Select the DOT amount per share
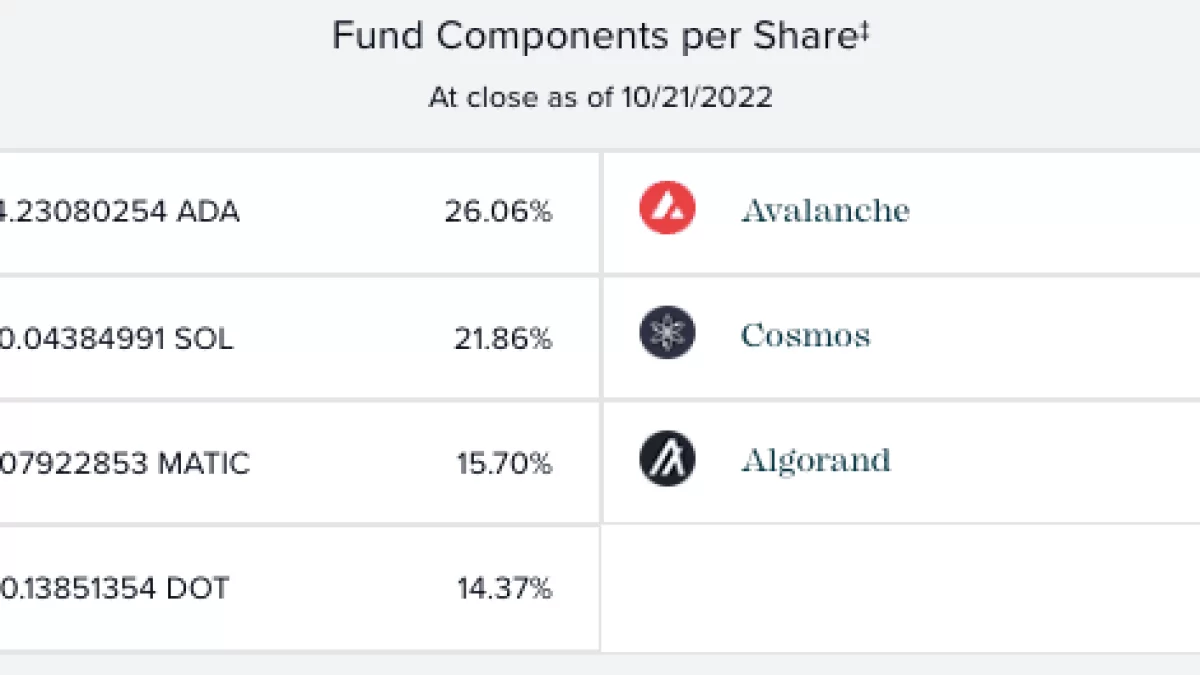 click(113, 588)
